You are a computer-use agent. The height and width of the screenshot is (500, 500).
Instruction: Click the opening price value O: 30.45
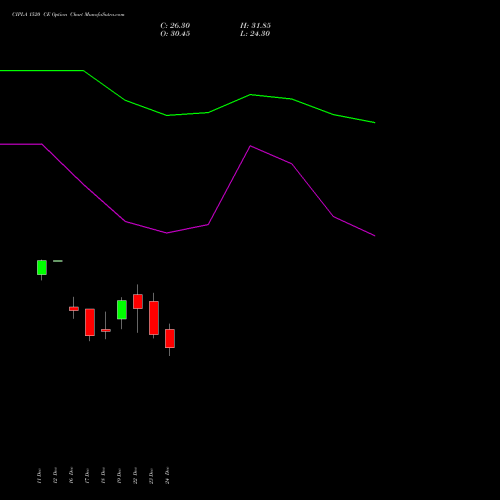pos(175,34)
